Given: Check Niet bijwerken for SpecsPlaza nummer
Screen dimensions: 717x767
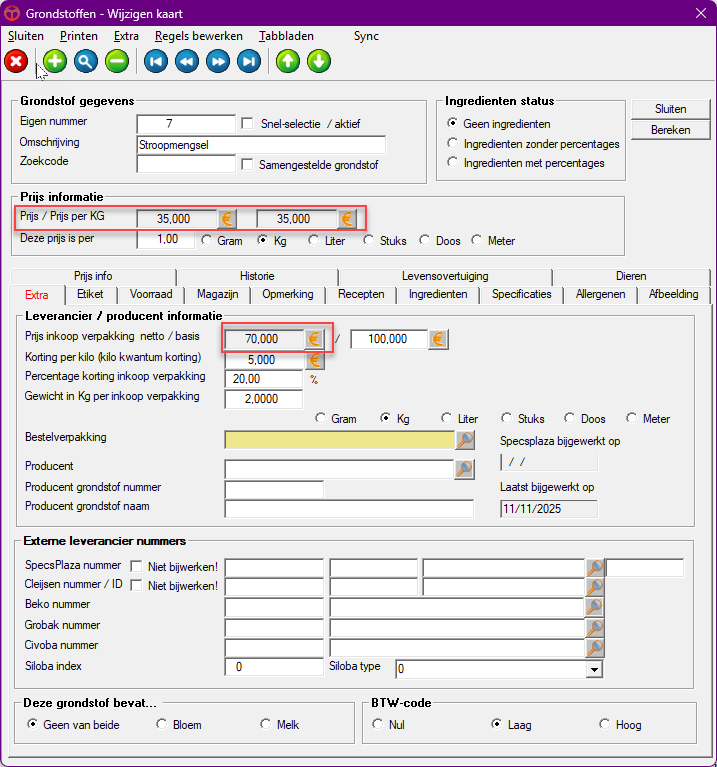Looking at the screenshot, I should tap(136, 566).
